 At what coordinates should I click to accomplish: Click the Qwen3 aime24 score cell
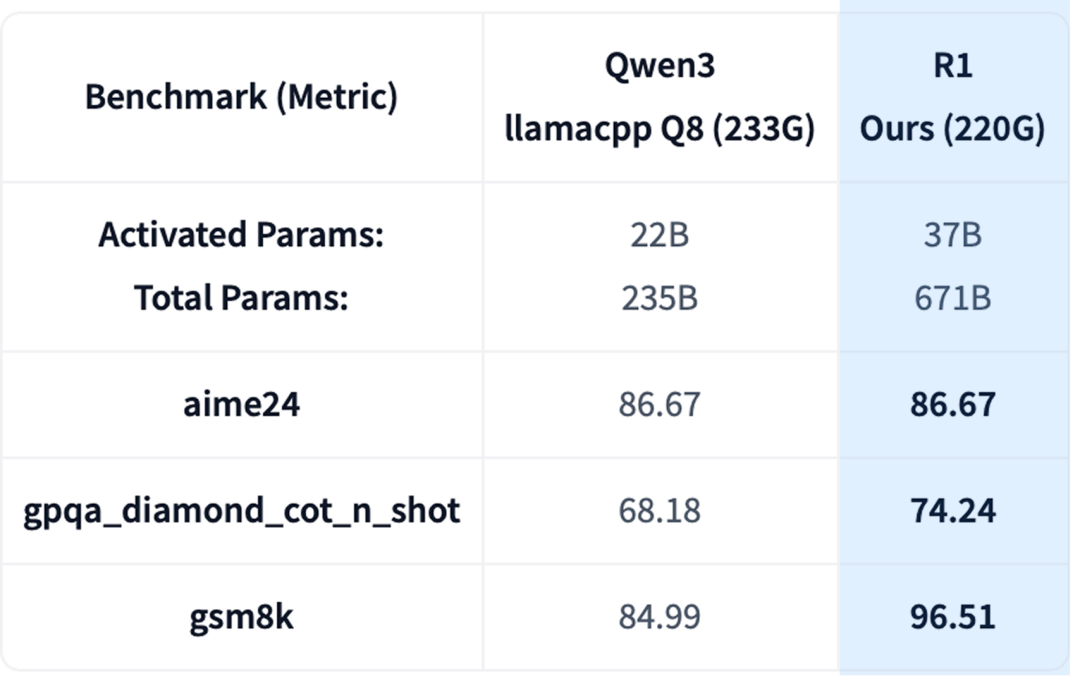pos(660,405)
